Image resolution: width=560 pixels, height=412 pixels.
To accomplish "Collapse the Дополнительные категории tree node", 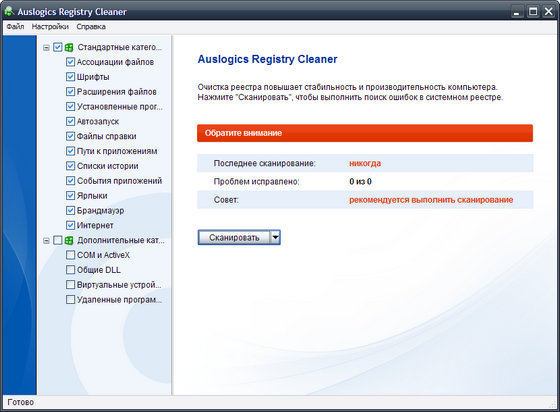I will [46, 241].
